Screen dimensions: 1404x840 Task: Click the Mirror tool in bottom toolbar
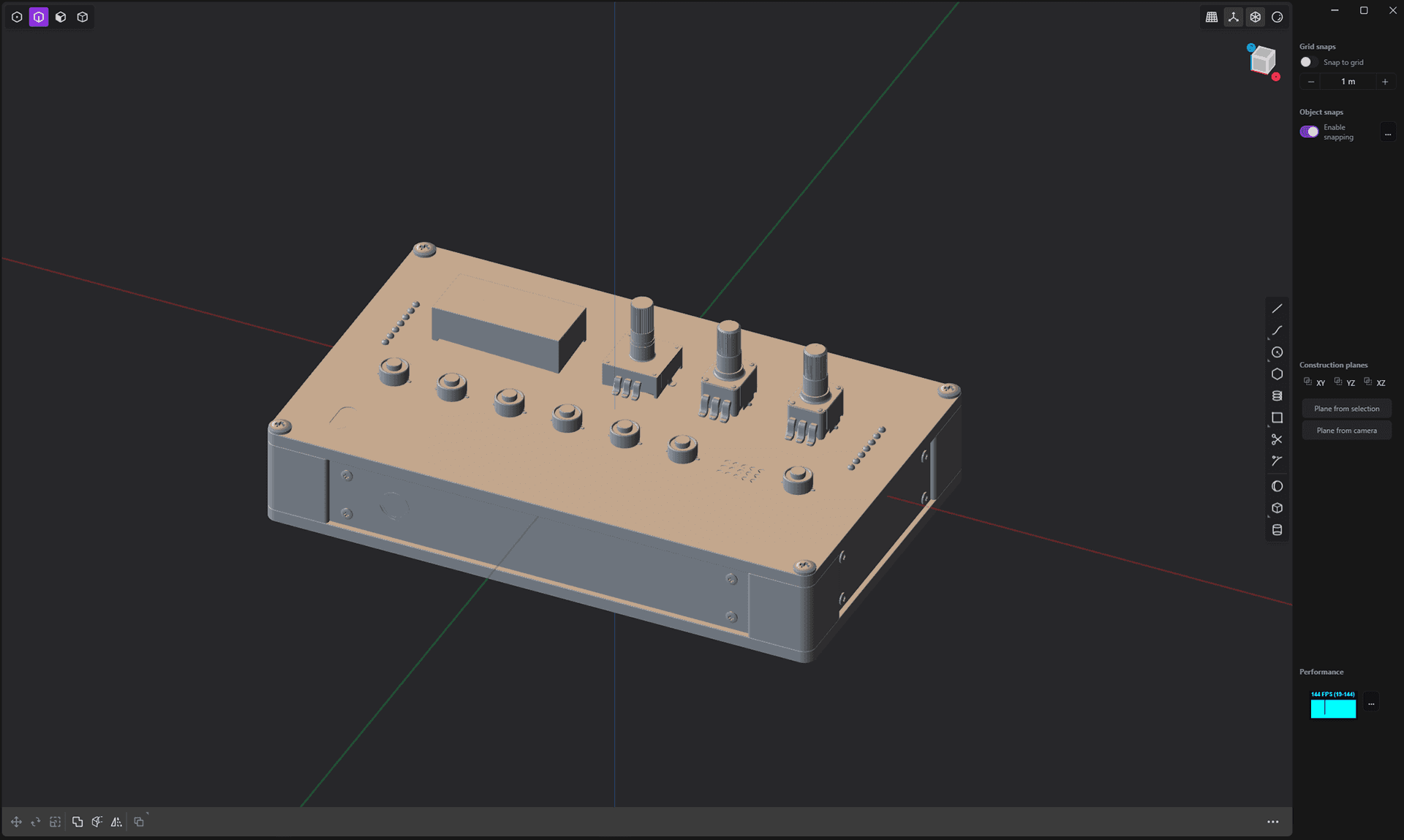click(116, 822)
